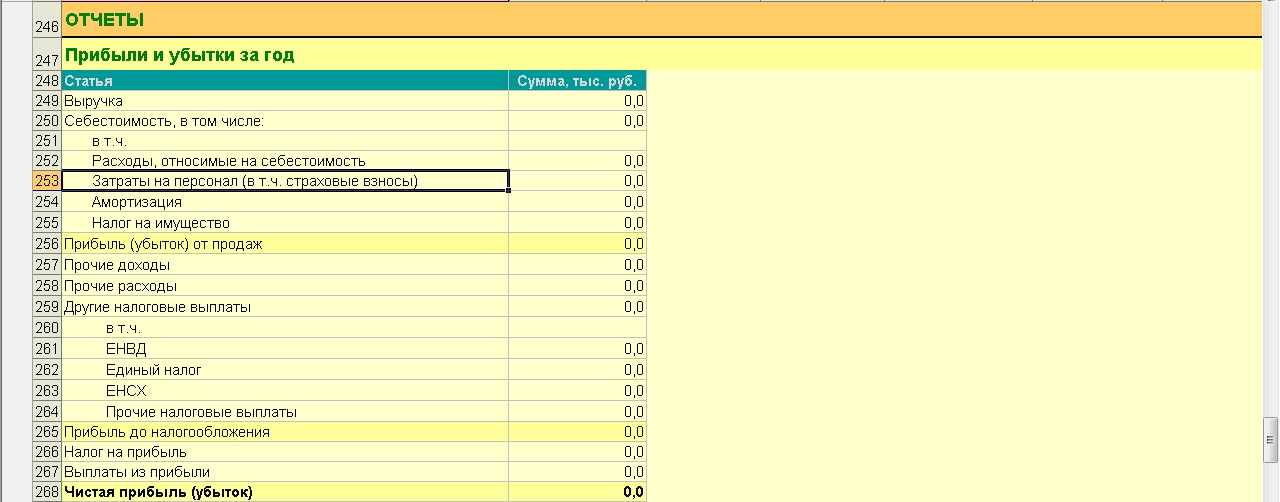Select row header 253

[47, 181]
